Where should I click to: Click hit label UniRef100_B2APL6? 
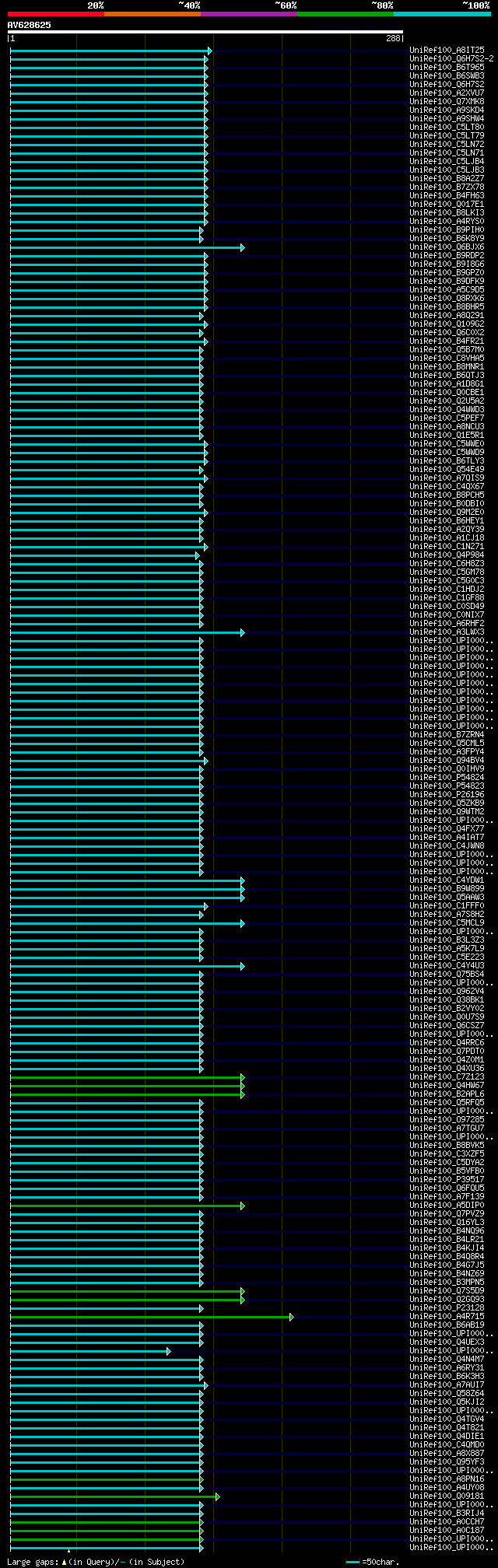coord(447,1094)
